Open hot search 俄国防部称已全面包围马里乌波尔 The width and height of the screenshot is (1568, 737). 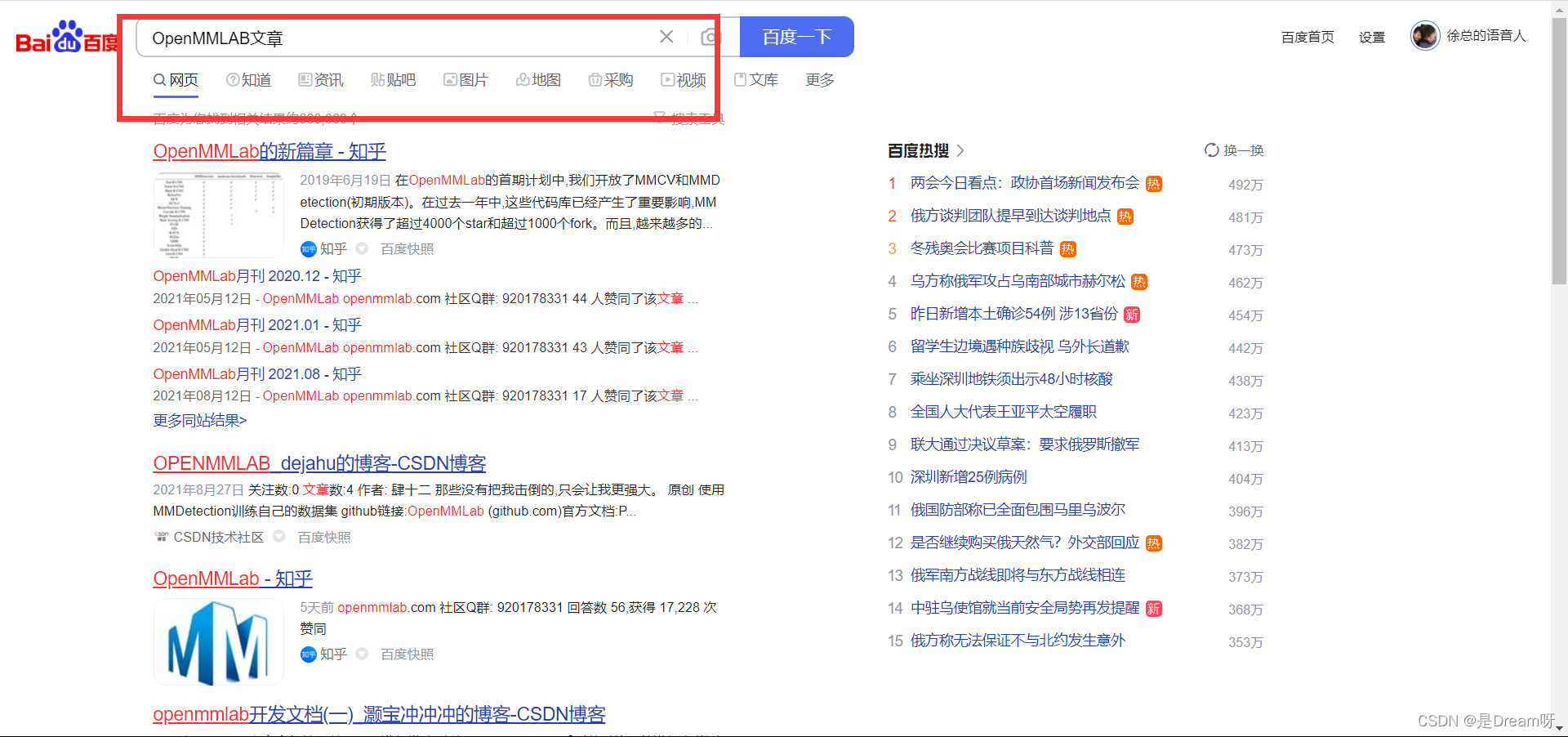click(x=1018, y=510)
